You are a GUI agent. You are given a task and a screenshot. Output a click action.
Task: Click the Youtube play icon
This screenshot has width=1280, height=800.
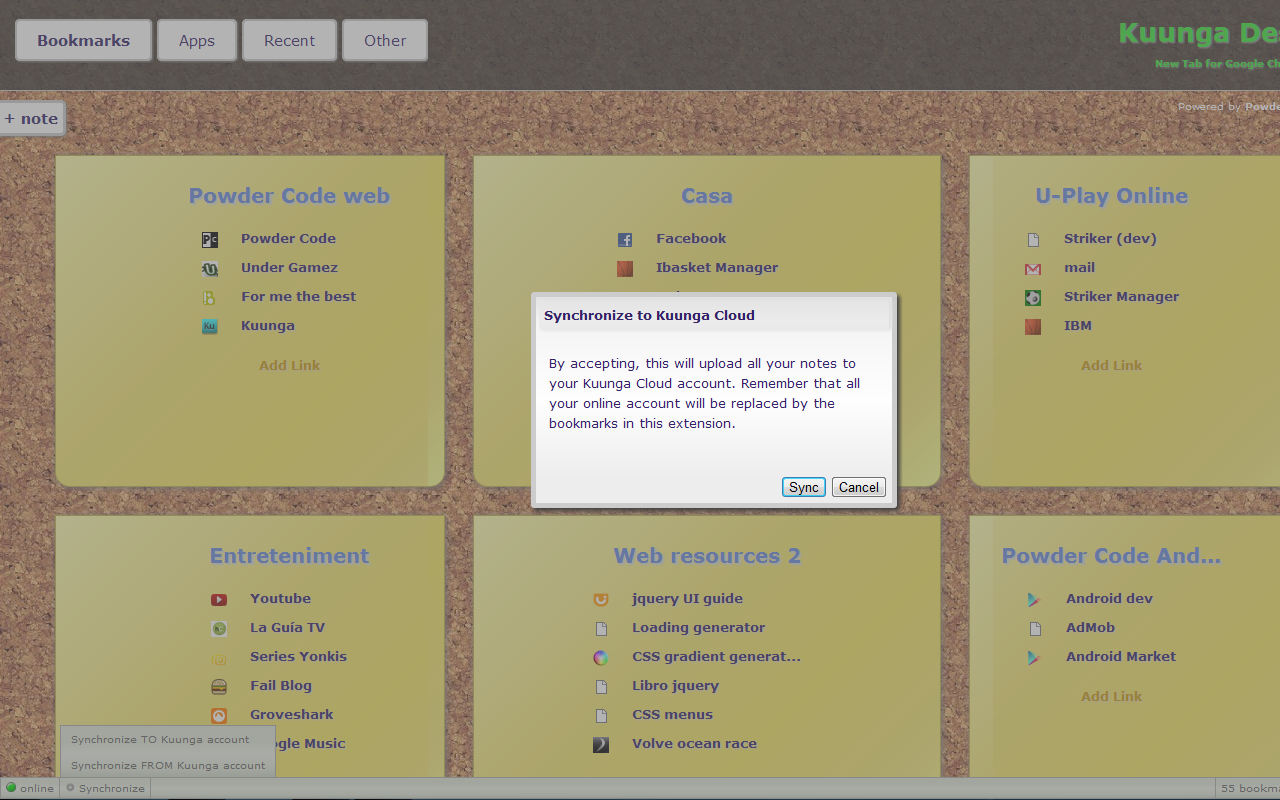pos(219,600)
